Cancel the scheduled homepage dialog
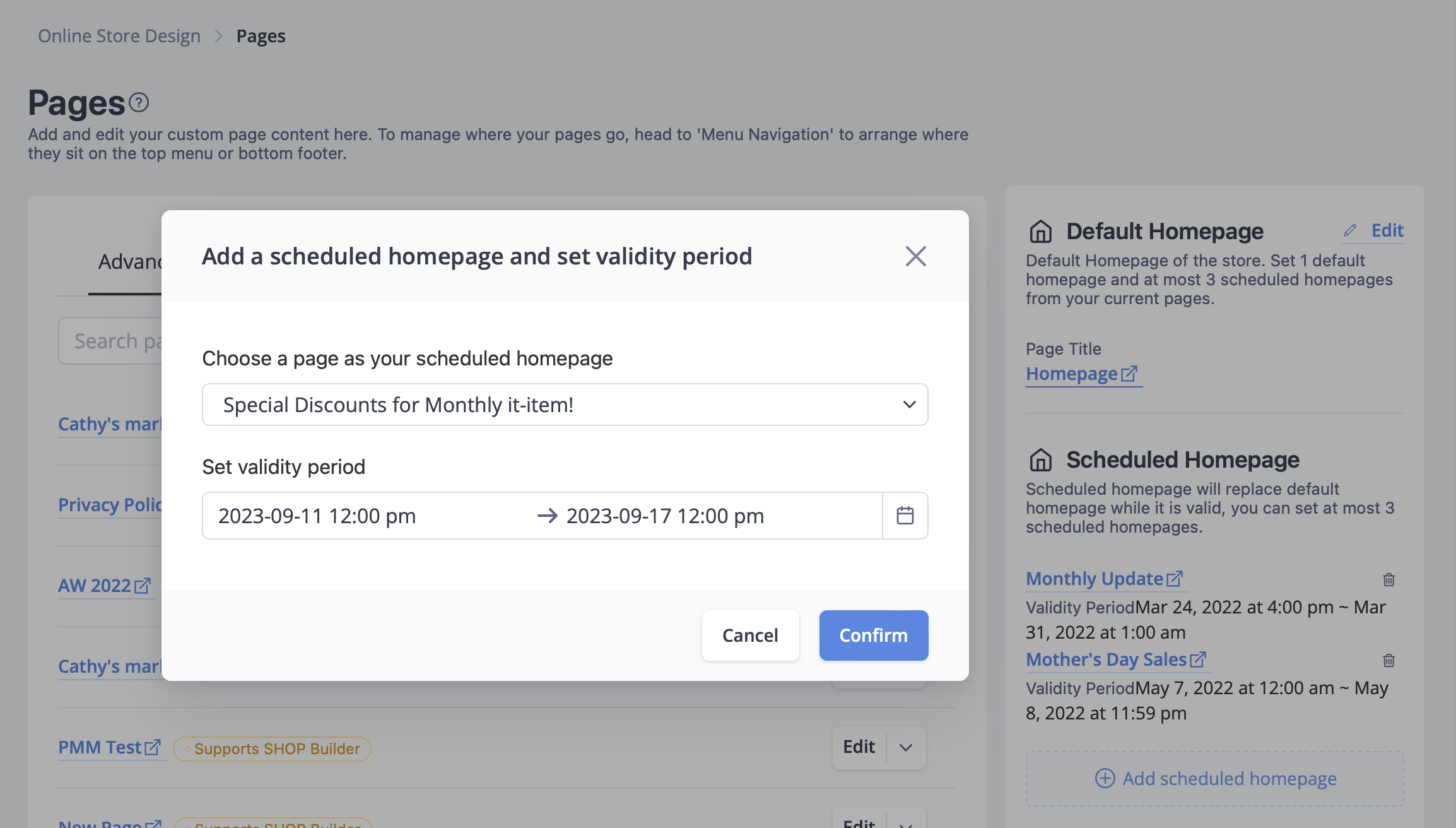 [750, 636]
